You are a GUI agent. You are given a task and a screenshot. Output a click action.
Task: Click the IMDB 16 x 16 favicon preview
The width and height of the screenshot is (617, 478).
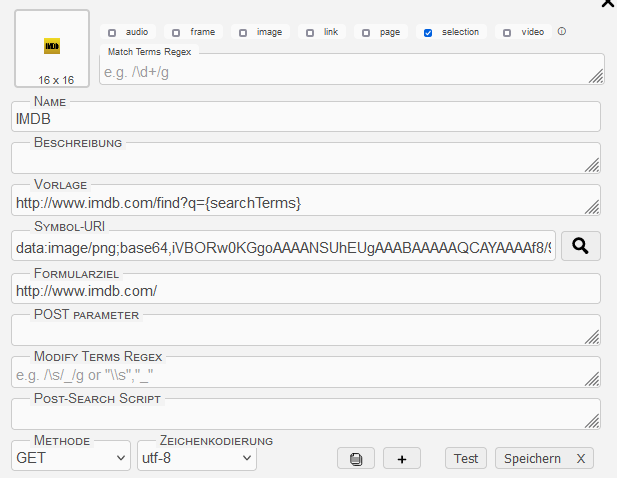tap(52, 48)
